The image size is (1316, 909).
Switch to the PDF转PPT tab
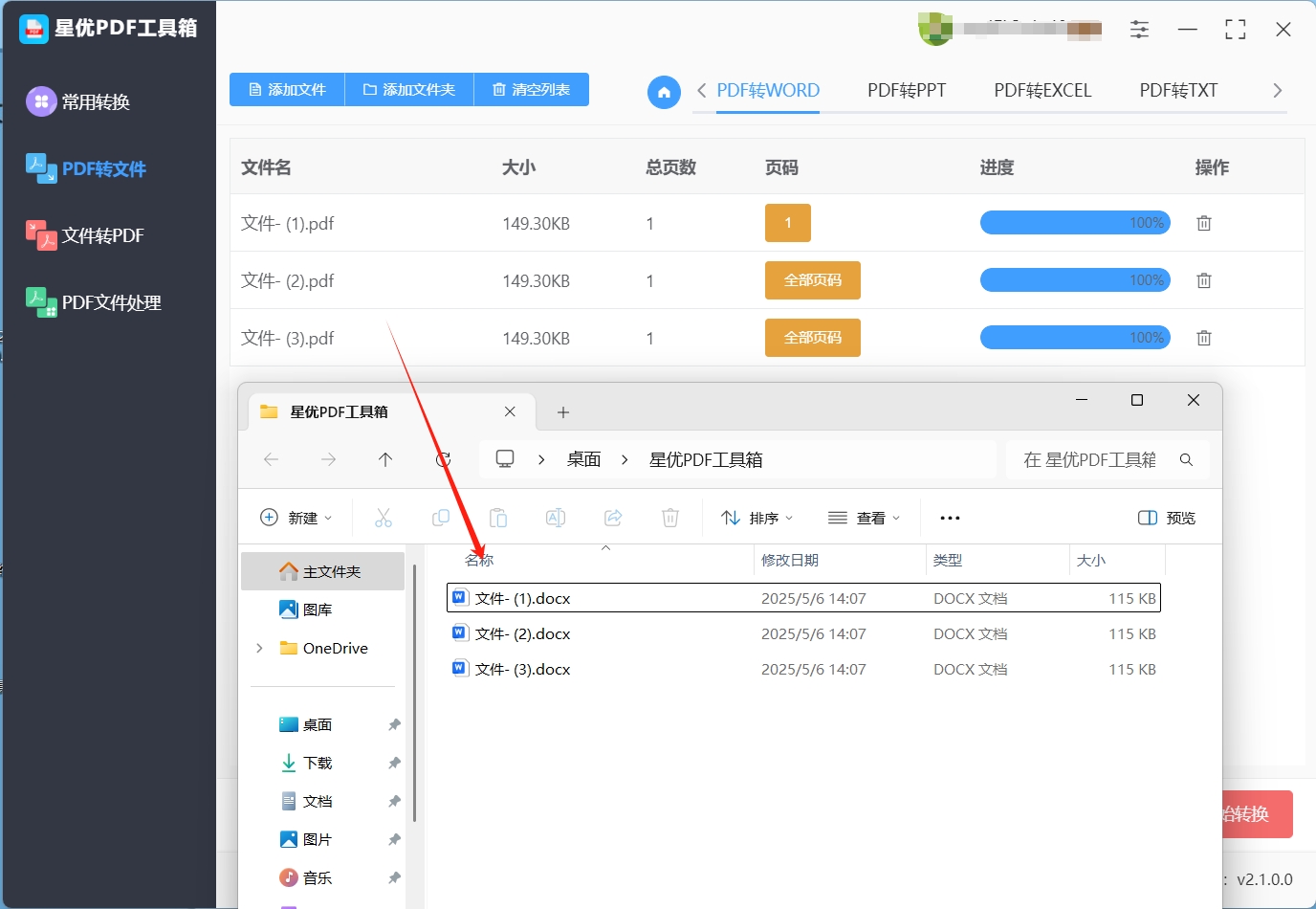[907, 91]
